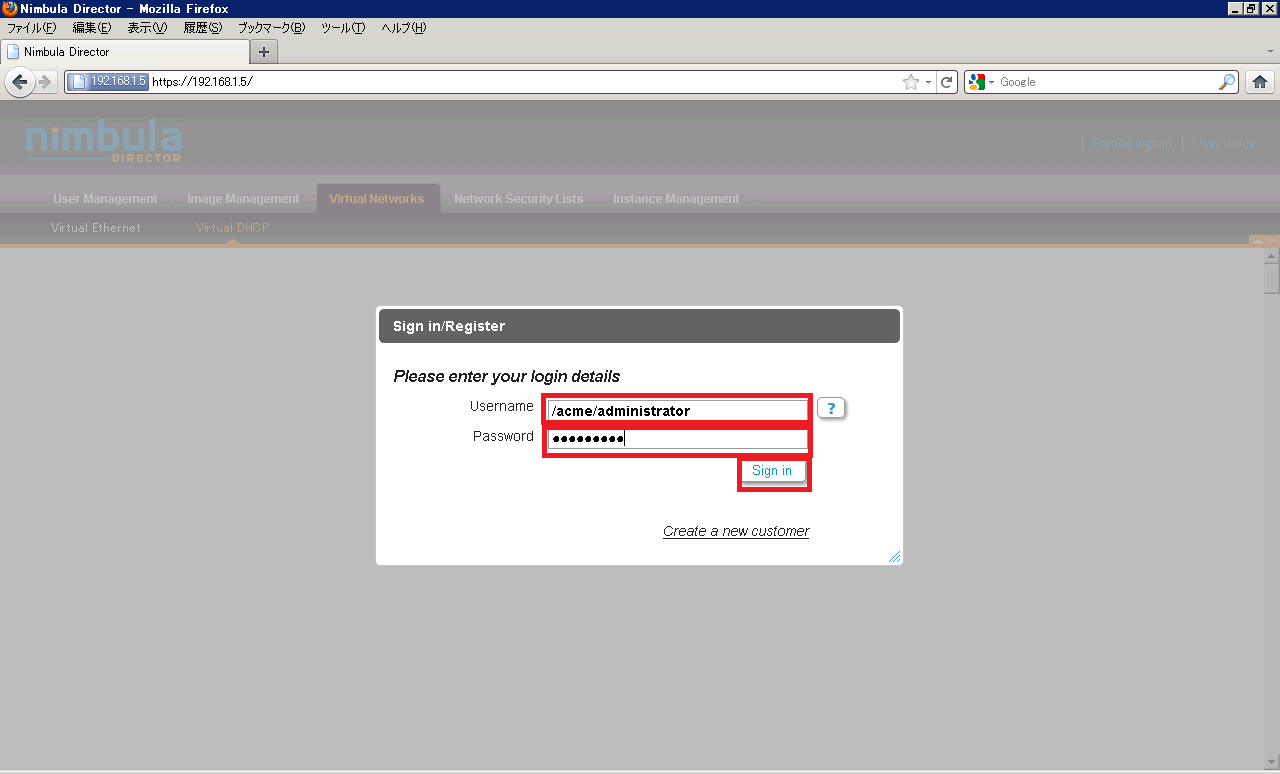This screenshot has height=774, width=1280.
Task: Open the Virtual DHCP sub-tab
Action: click(232, 228)
